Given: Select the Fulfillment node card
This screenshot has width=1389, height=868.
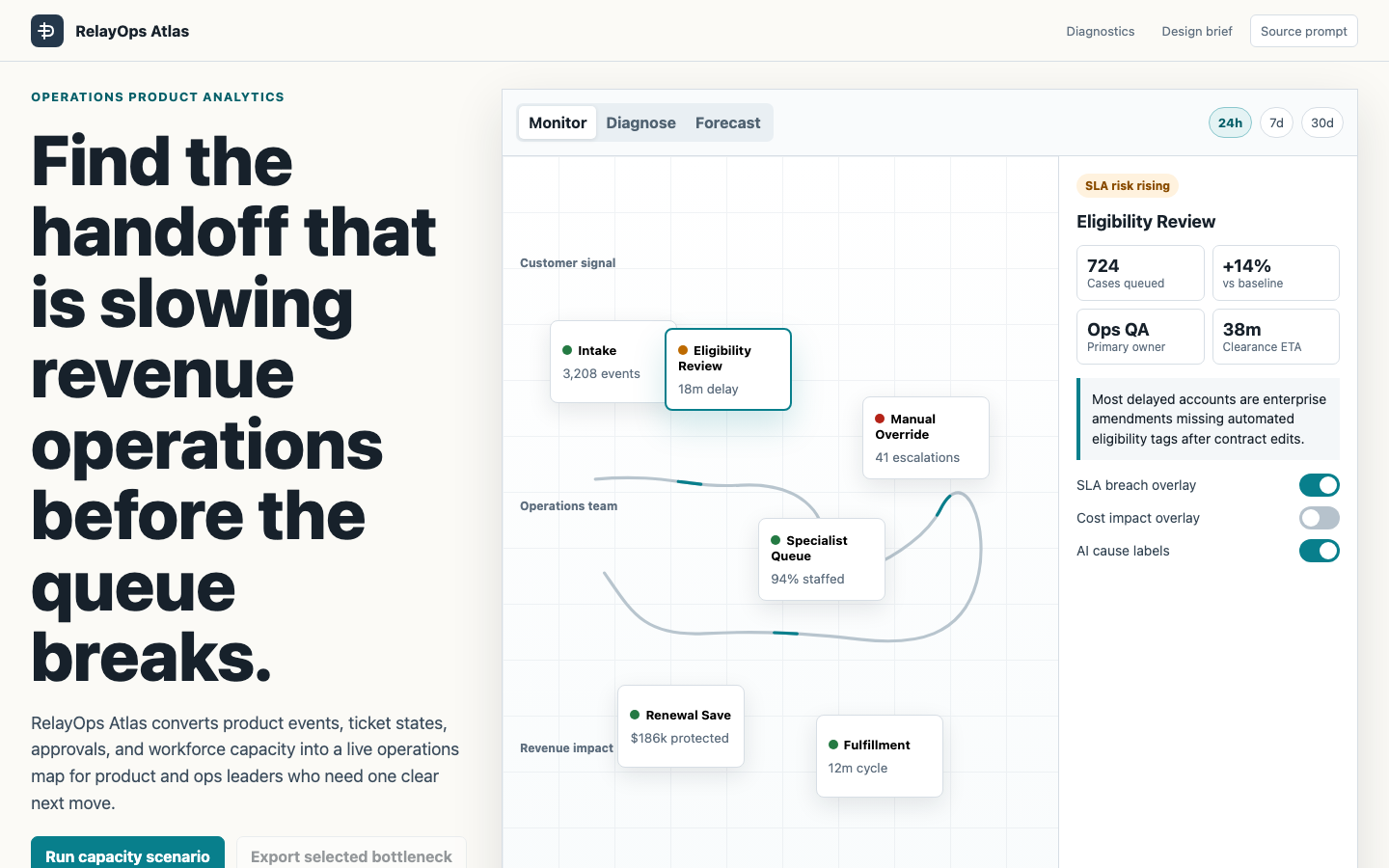Looking at the screenshot, I should (880, 756).
